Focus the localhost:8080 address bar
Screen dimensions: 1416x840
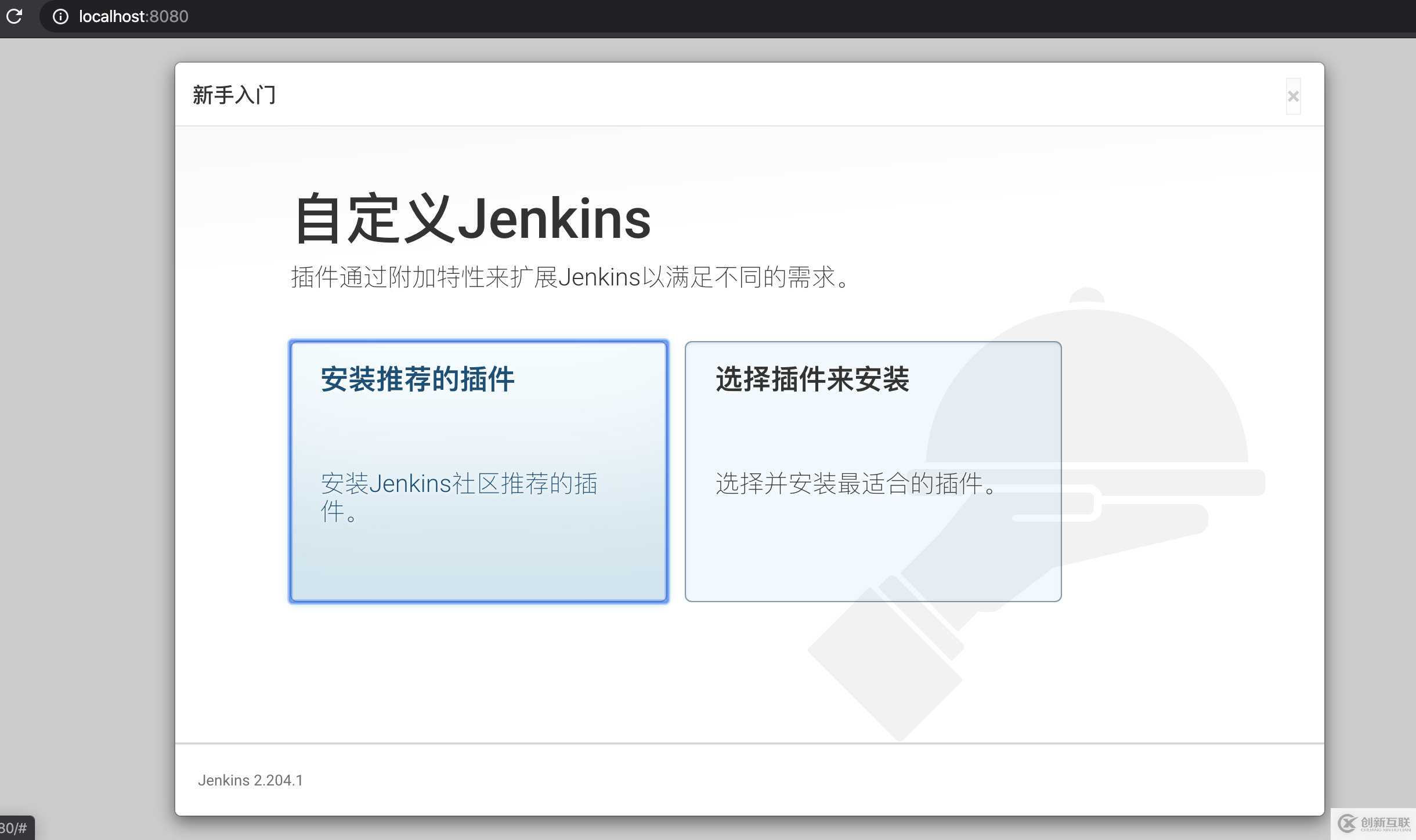(x=728, y=16)
